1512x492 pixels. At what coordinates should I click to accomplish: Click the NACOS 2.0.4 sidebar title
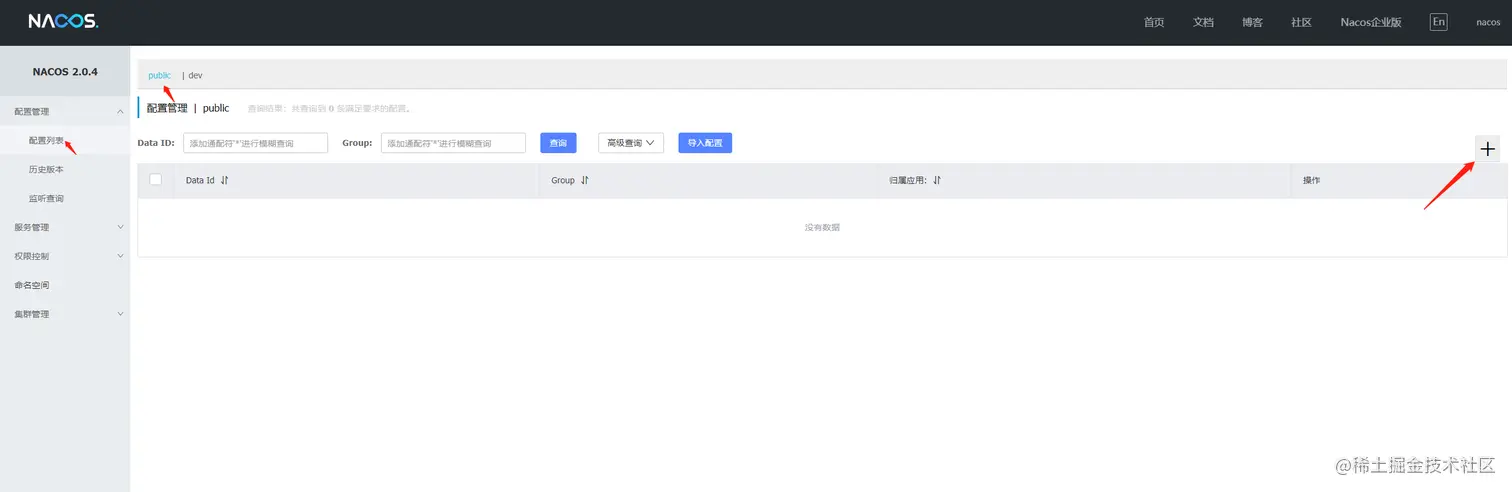[65, 72]
